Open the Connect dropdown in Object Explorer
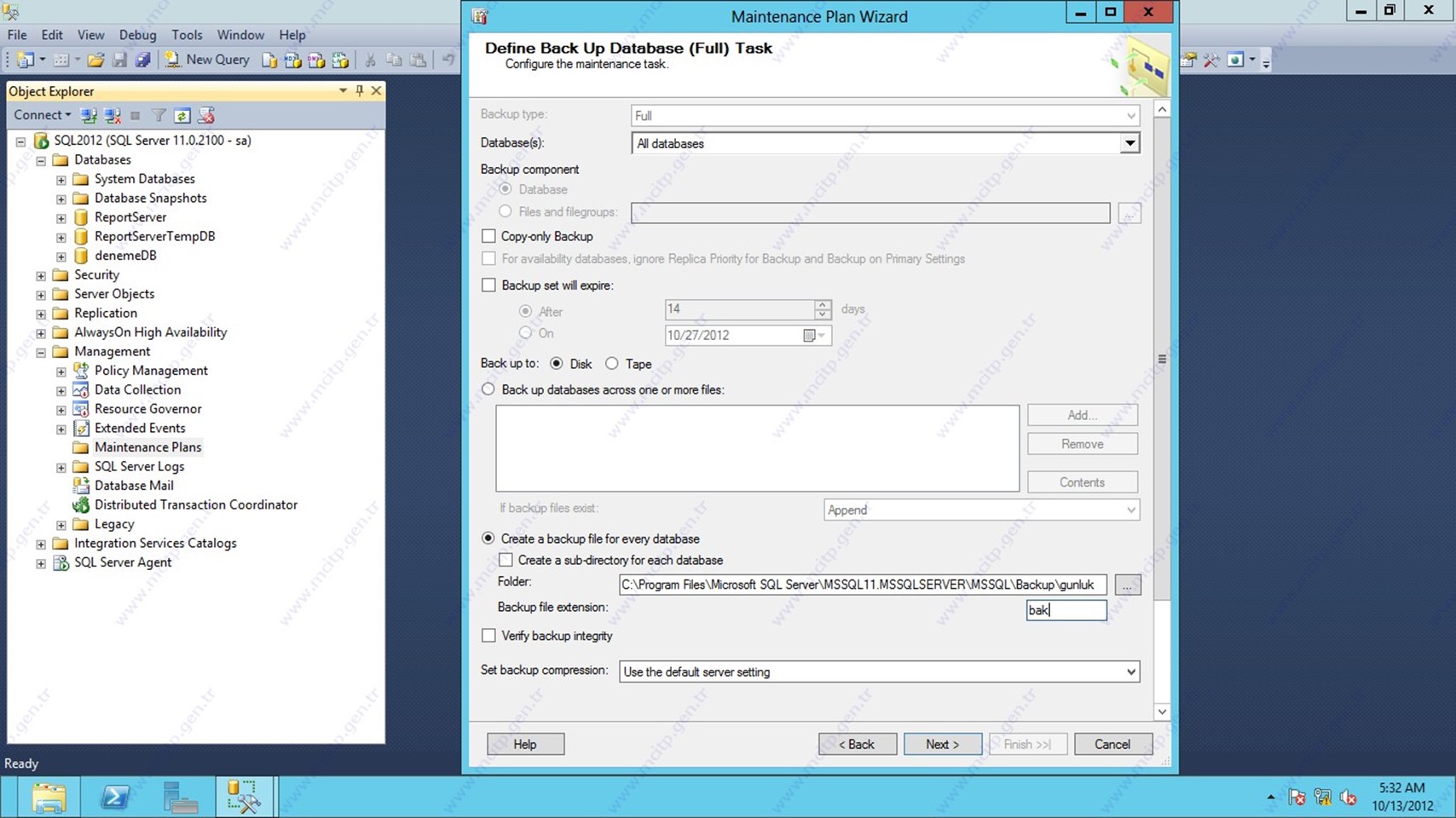This screenshot has height=818, width=1456. [43, 115]
